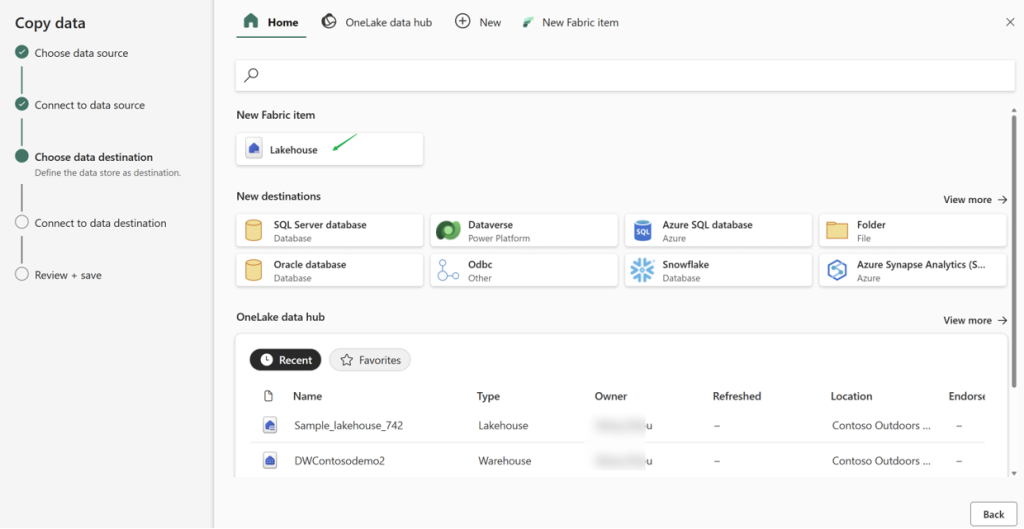
Task: Choose SQL Server database destination
Action: (x=329, y=231)
